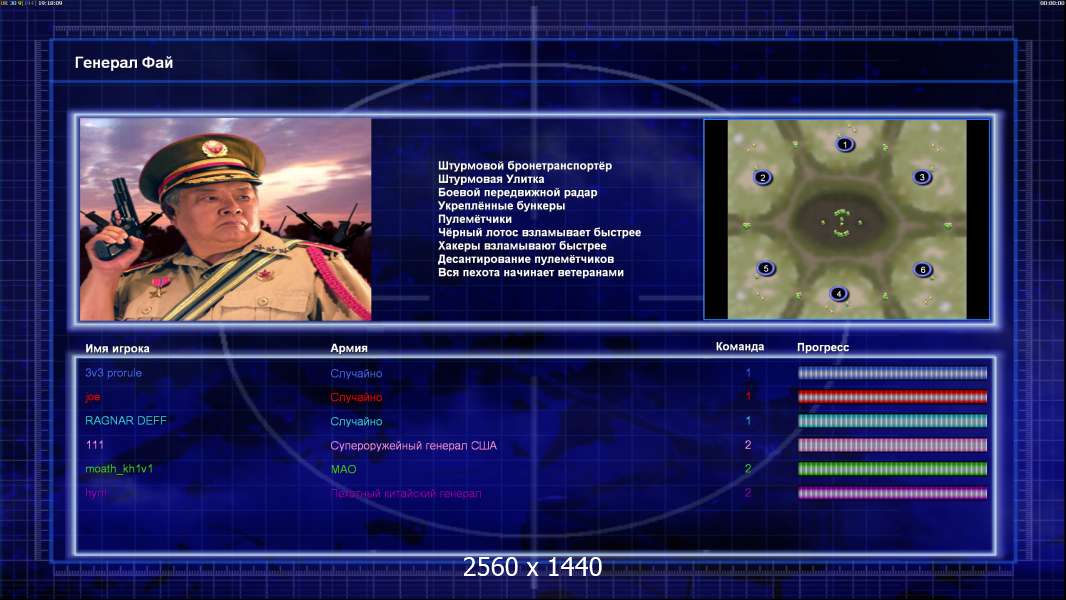The height and width of the screenshot is (600, 1066).
Task: Click team number of RAGNAR DEFF
Action: coord(748,421)
